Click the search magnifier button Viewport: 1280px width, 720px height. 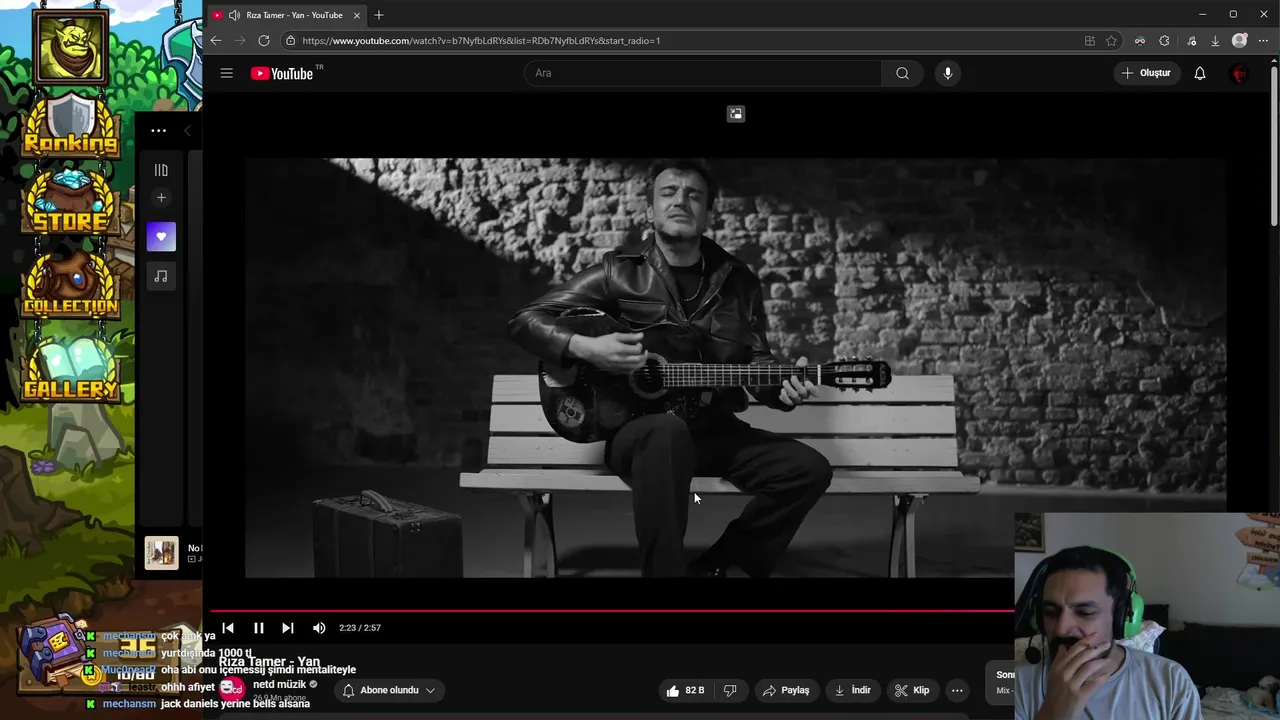902,73
